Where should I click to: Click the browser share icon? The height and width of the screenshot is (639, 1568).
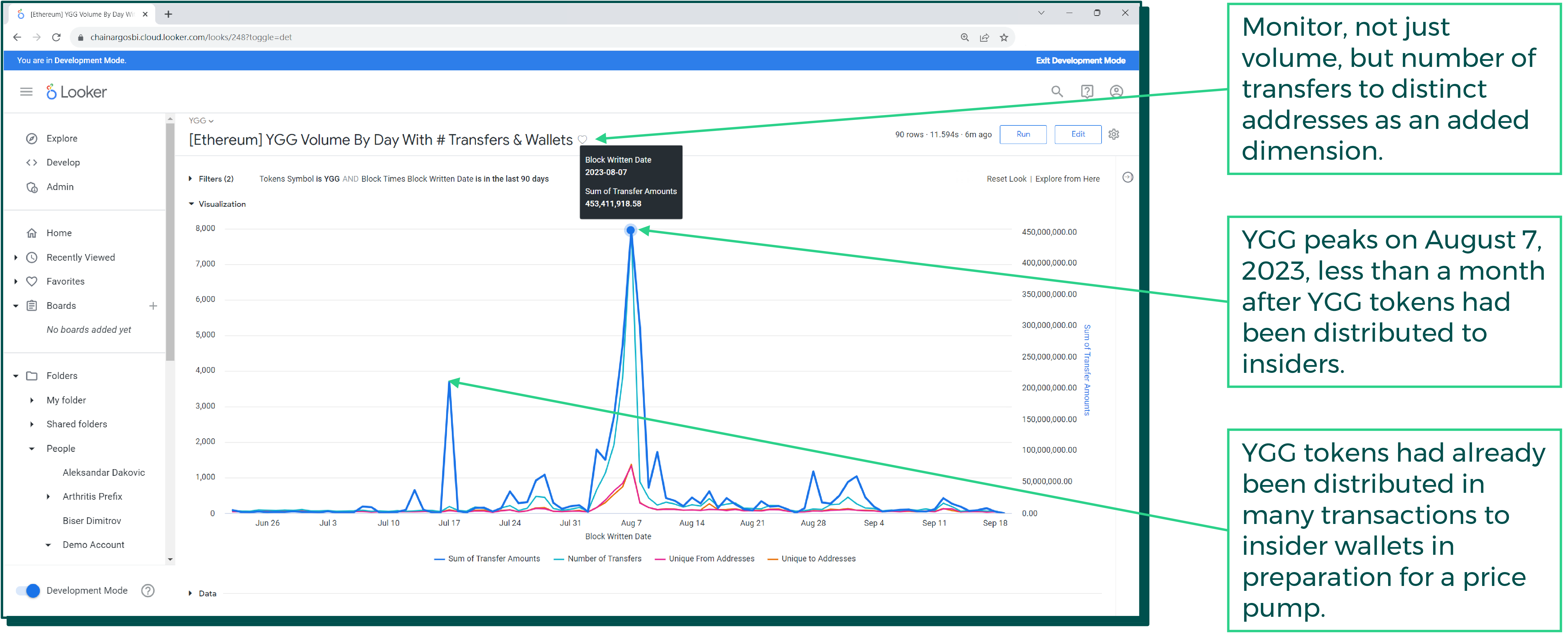coord(984,38)
